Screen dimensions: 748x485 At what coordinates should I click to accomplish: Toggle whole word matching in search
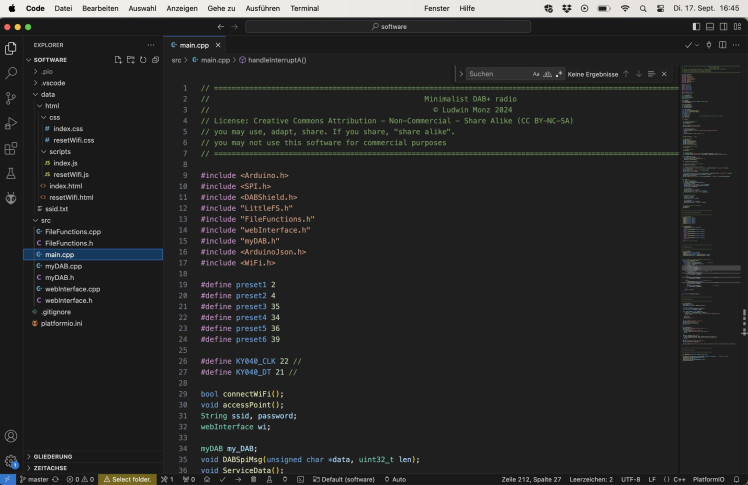547,74
